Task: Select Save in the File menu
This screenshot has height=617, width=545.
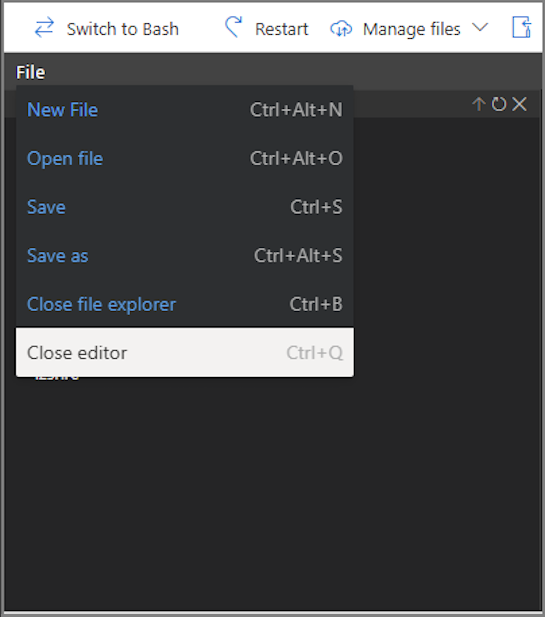Action: [x=185, y=207]
